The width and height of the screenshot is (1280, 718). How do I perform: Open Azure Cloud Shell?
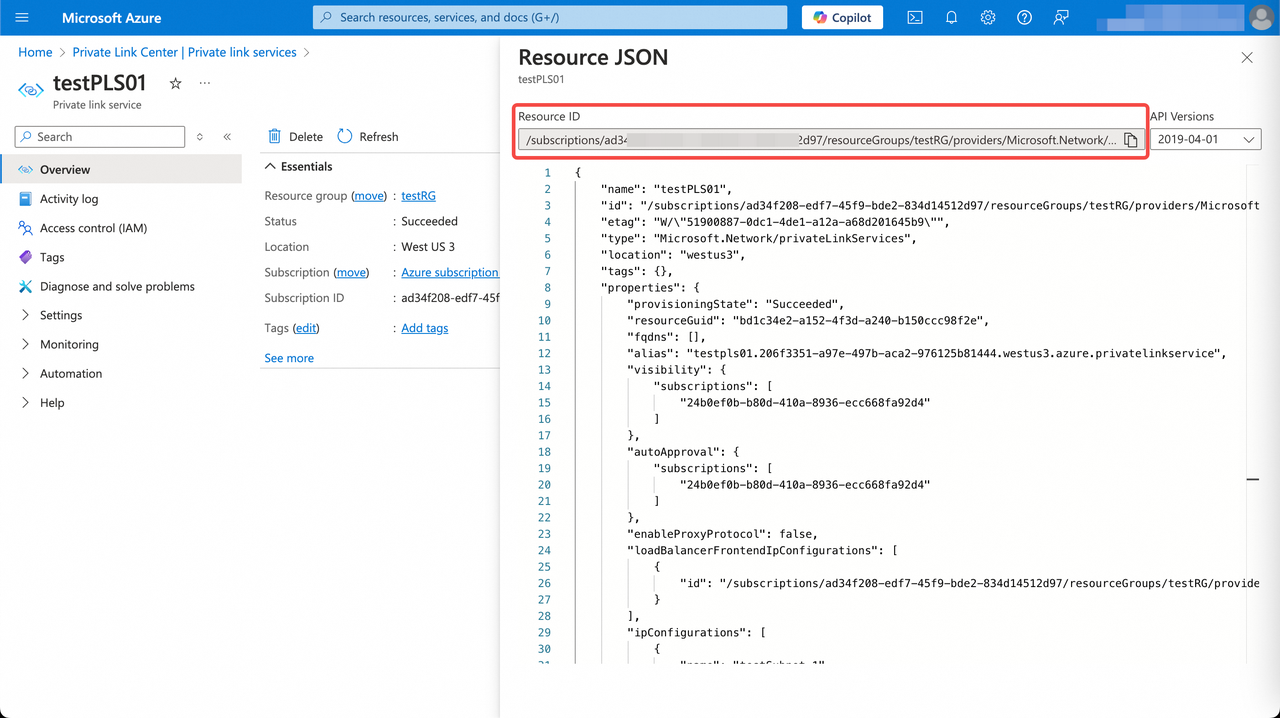pos(914,17)
